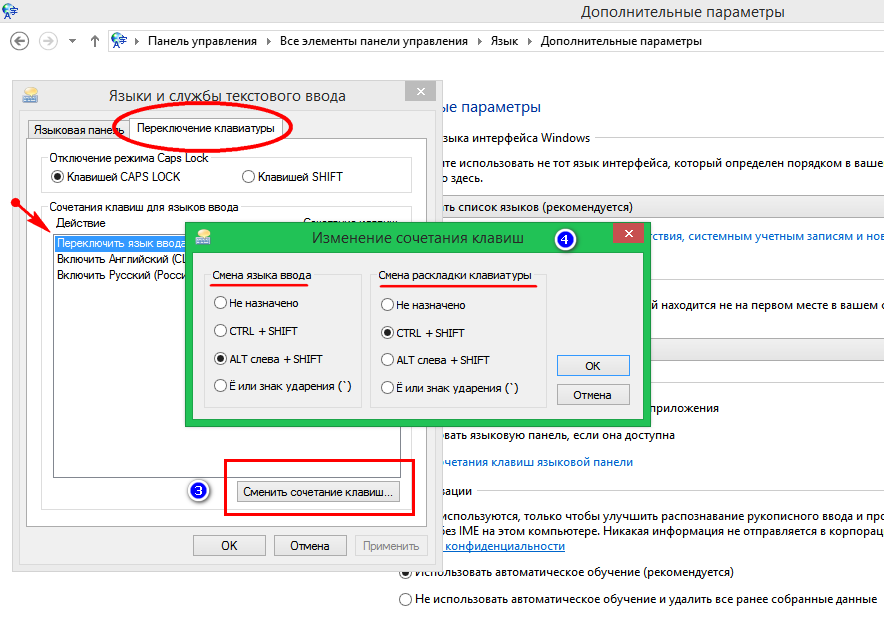Choose 'Не использовать автоматическое обучение' option
The height and width of the screenshot is (630, 884).
coord(405,600)
